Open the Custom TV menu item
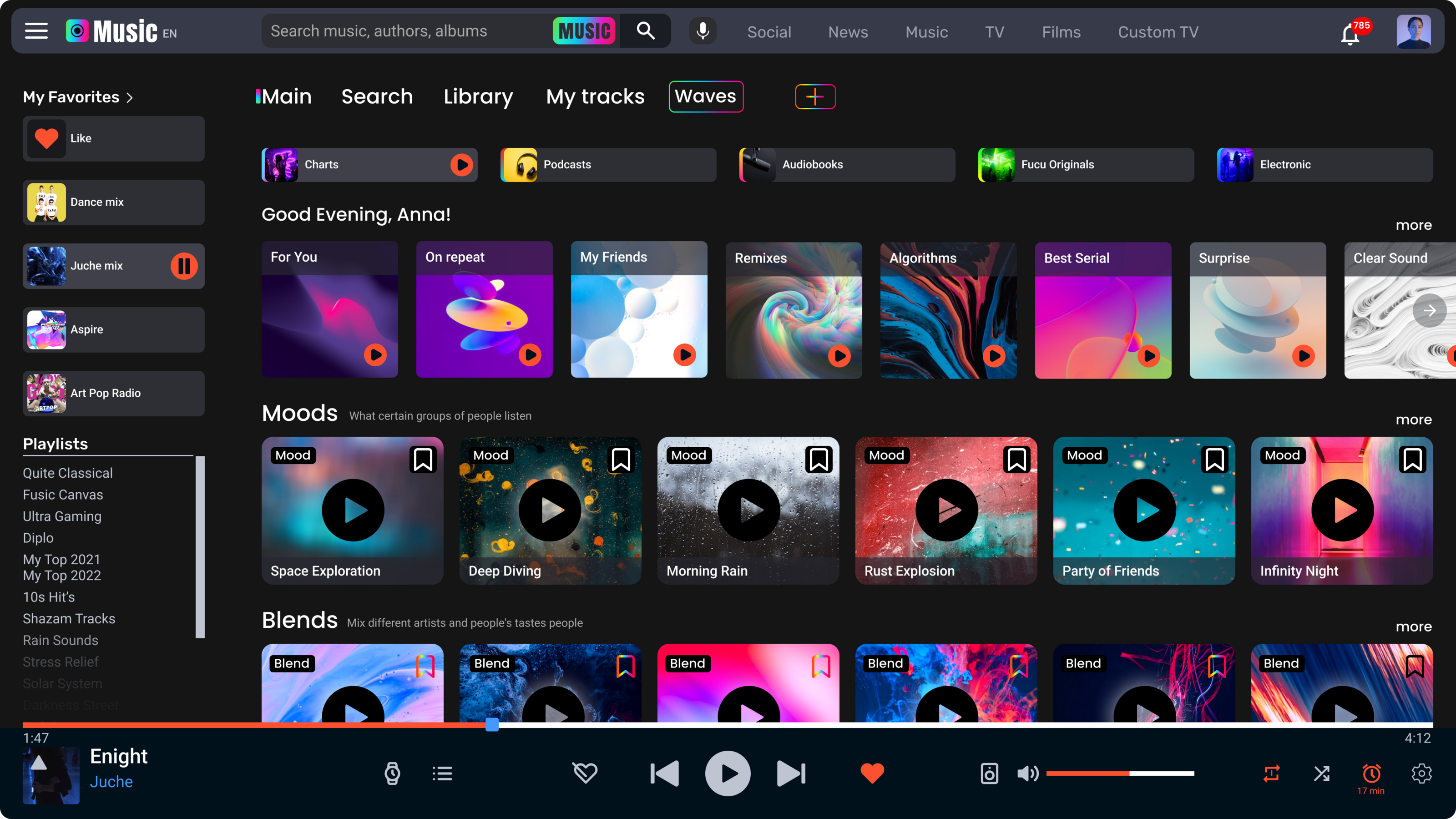The image size is (1456, 819). (1158, 32)
